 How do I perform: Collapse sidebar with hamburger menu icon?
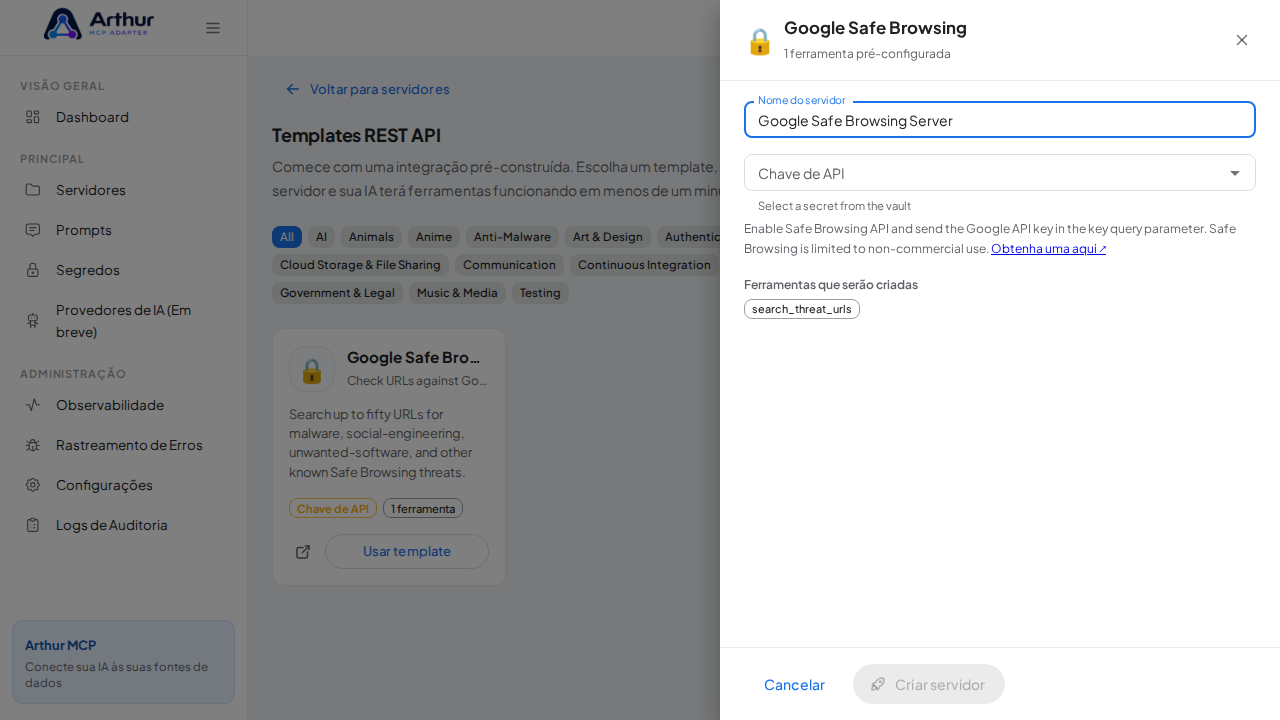coord(213,28)
